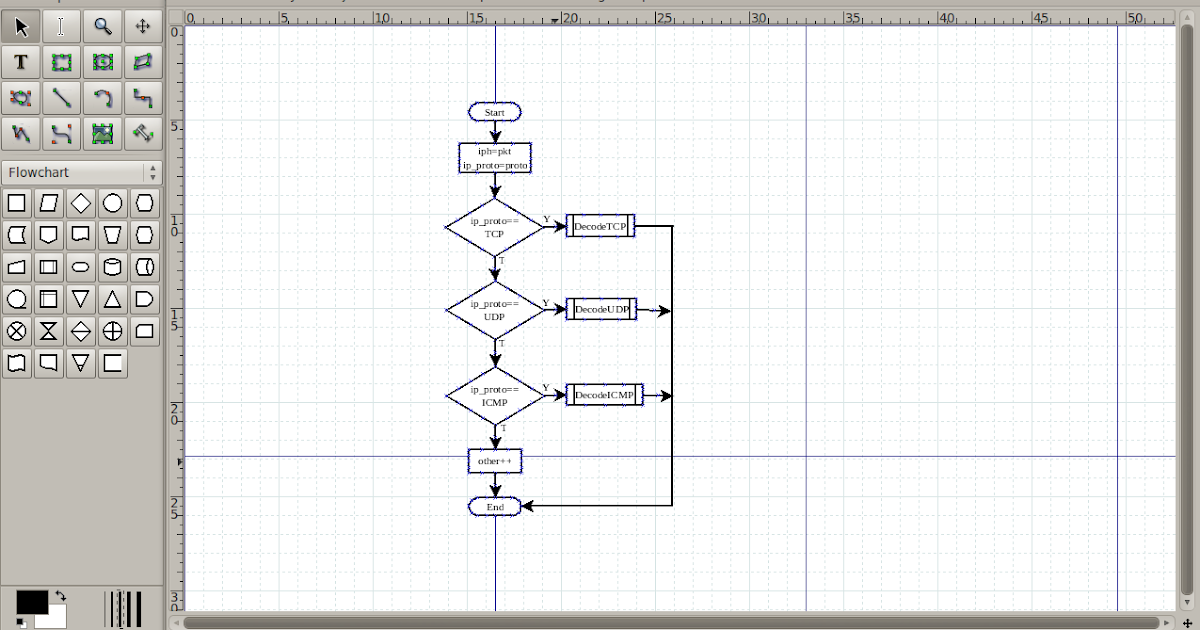Image resolution: width=1200 pixels, height=630 pixels.
Task: Pick the Terminal rounded shape
Action: pos(81,268)
